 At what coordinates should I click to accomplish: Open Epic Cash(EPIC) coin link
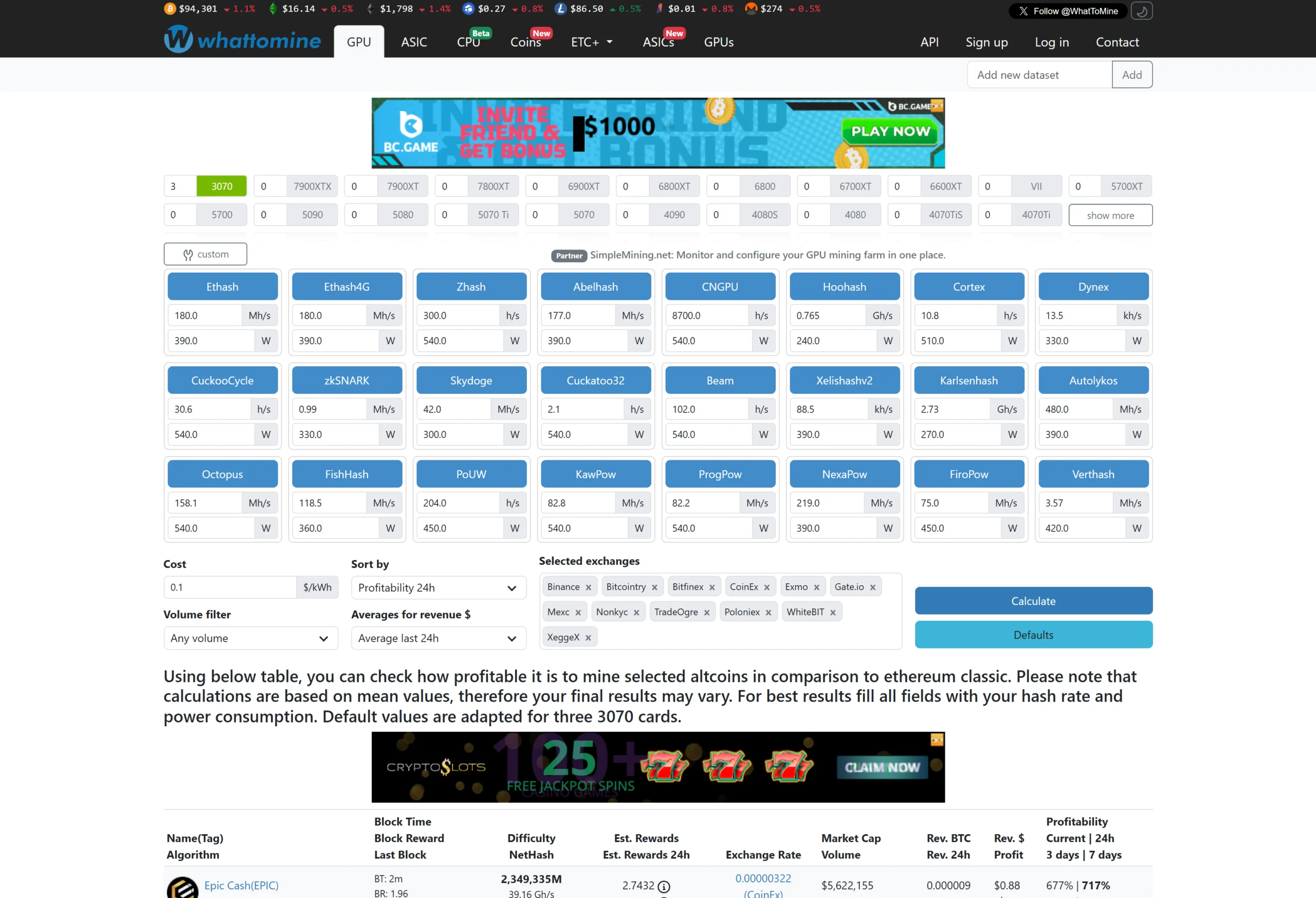[241, 886]
